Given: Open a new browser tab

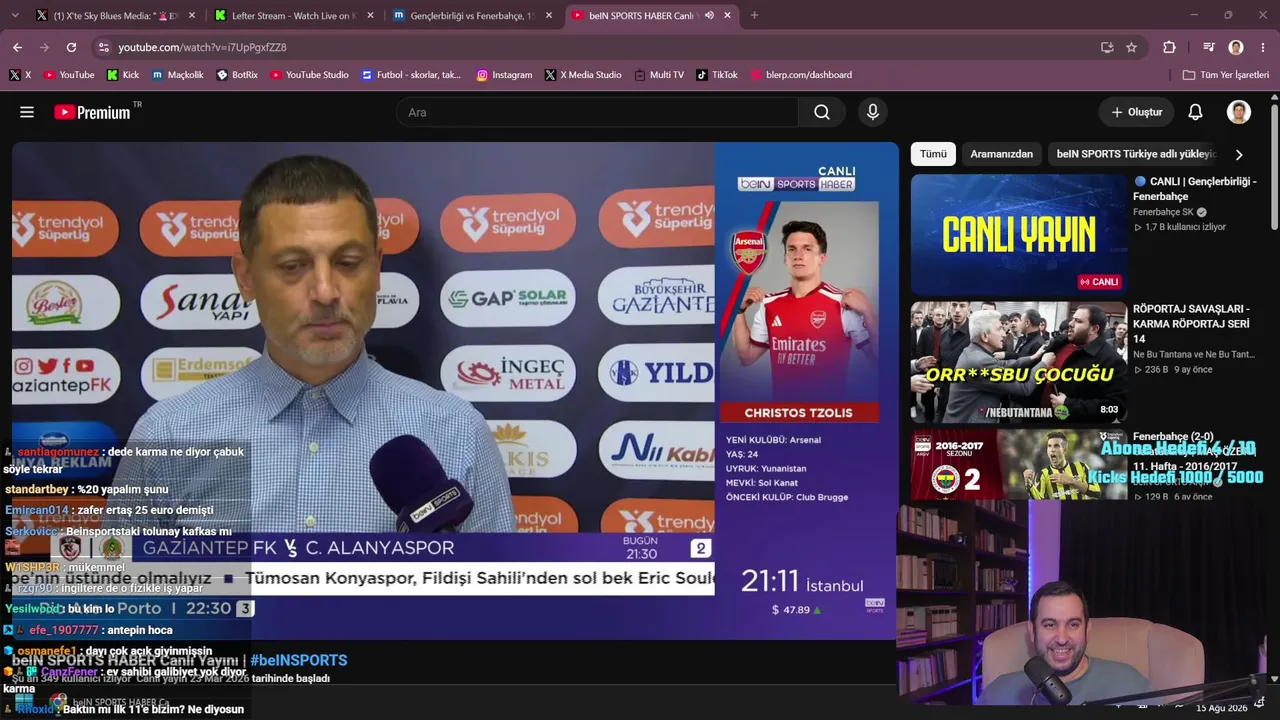Looking at the screenshot, I should (x=754, y=16).
